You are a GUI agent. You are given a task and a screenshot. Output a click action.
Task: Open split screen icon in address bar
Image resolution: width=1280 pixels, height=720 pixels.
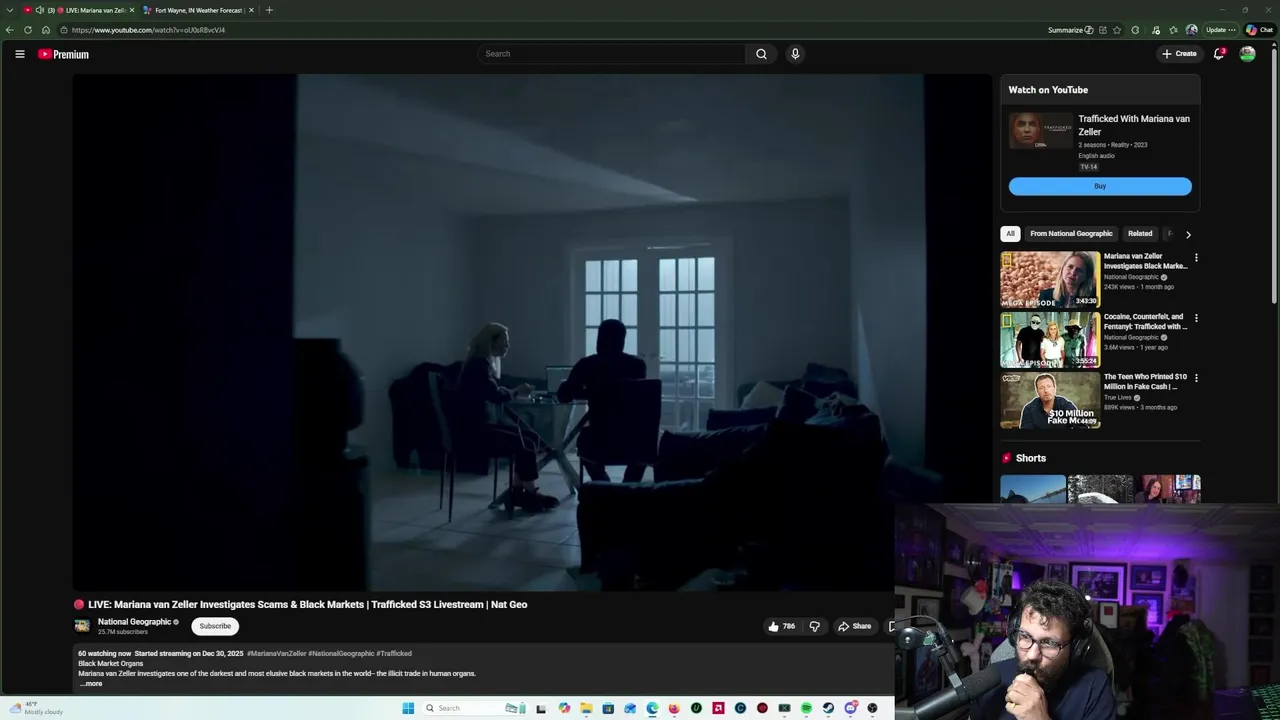tap(1103, 30)
